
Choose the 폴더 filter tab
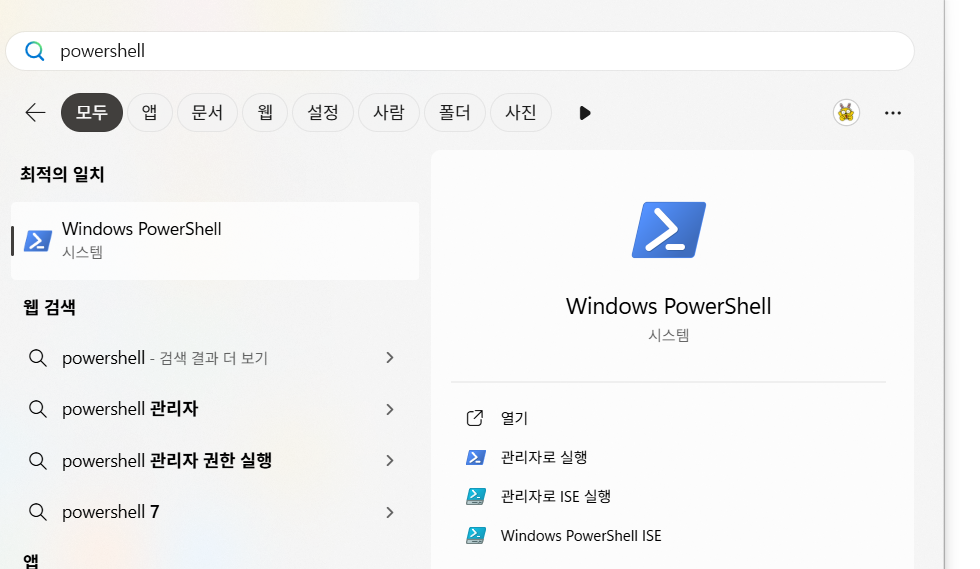click(x=455, y=113)
